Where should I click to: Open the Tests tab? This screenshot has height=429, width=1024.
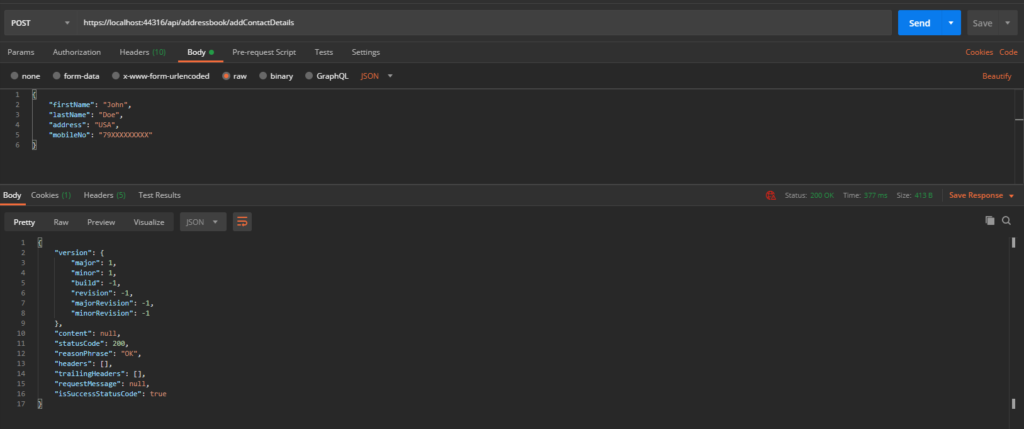click(x=323, y=52)
